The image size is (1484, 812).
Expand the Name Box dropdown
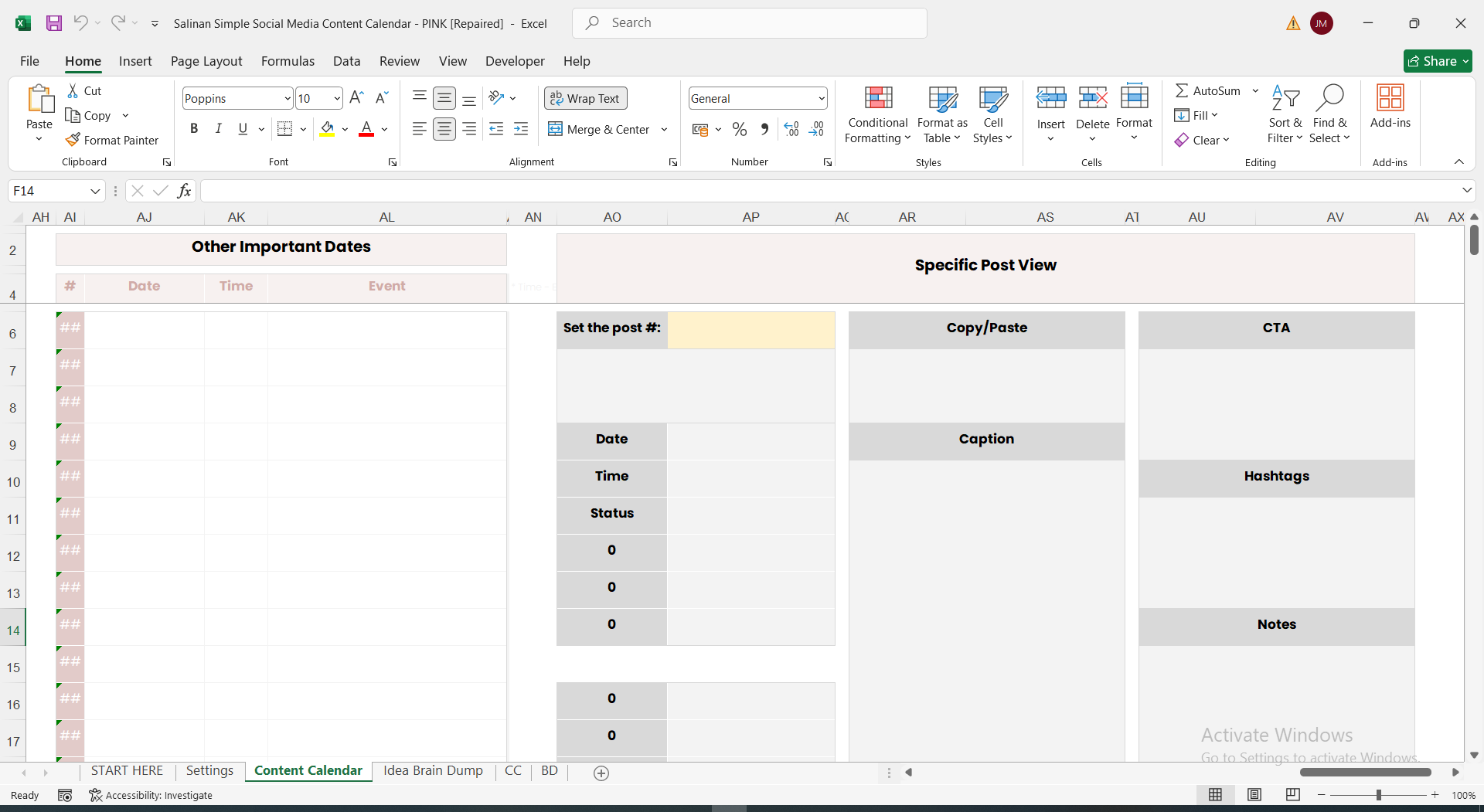point(95,191)
